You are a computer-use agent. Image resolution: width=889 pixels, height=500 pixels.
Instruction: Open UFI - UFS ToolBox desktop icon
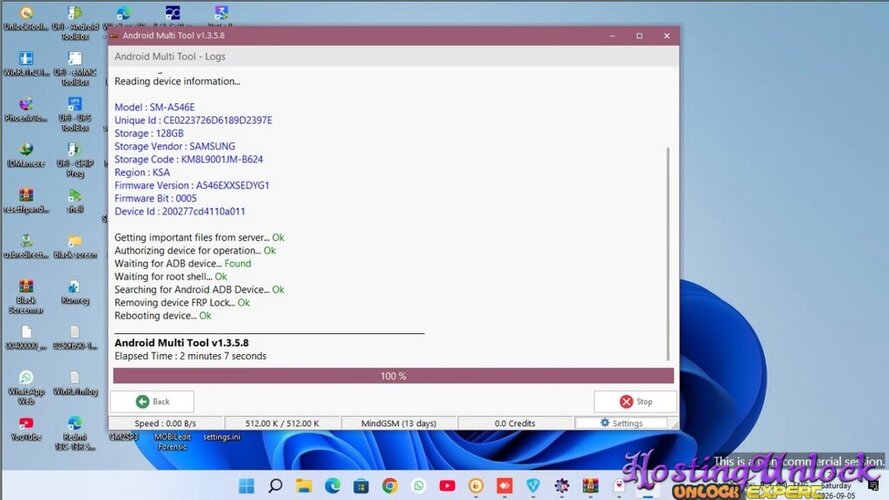point(75,113)
